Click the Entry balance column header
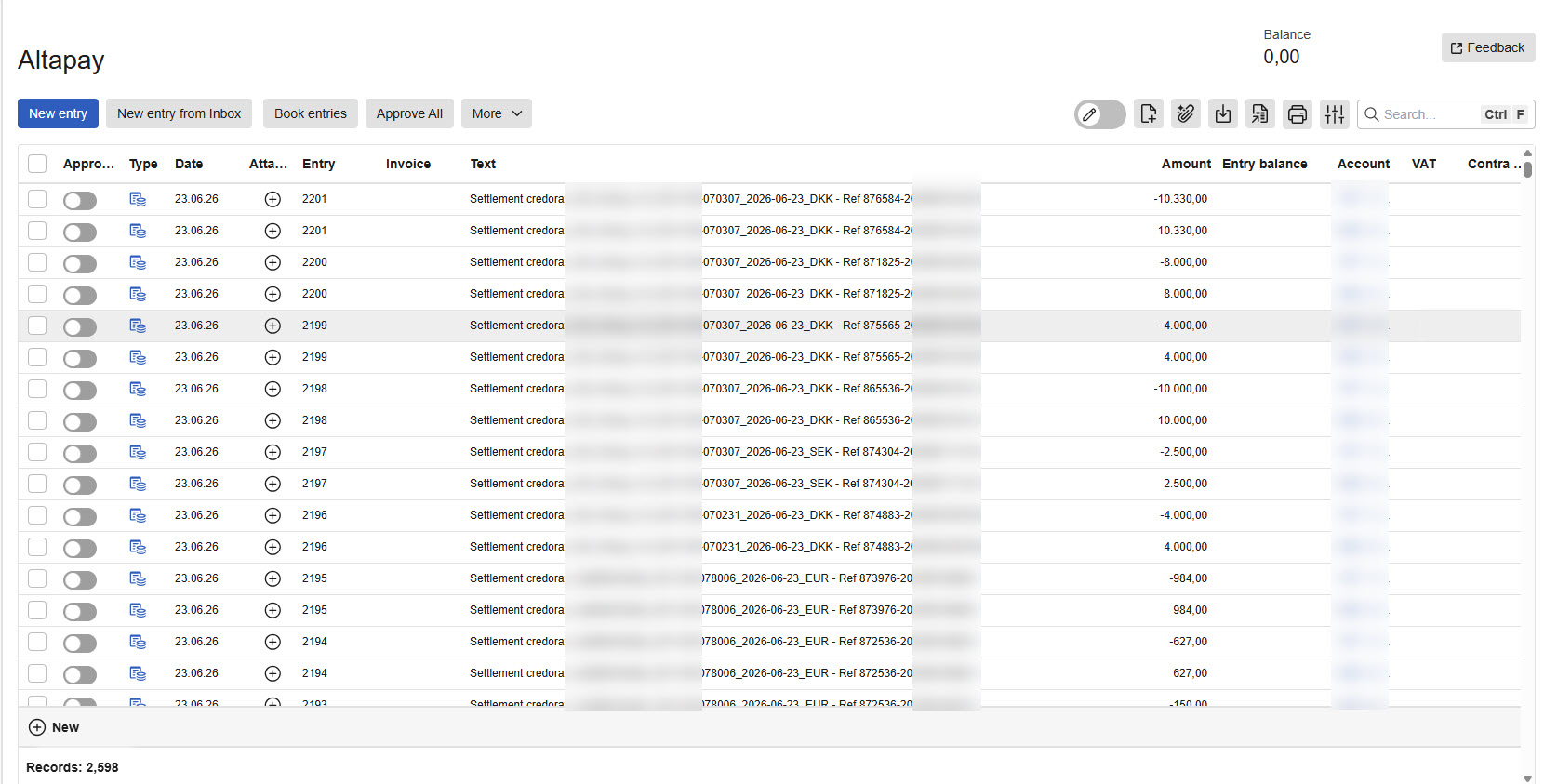The image size is (1544, 784). click(1264, 164)
